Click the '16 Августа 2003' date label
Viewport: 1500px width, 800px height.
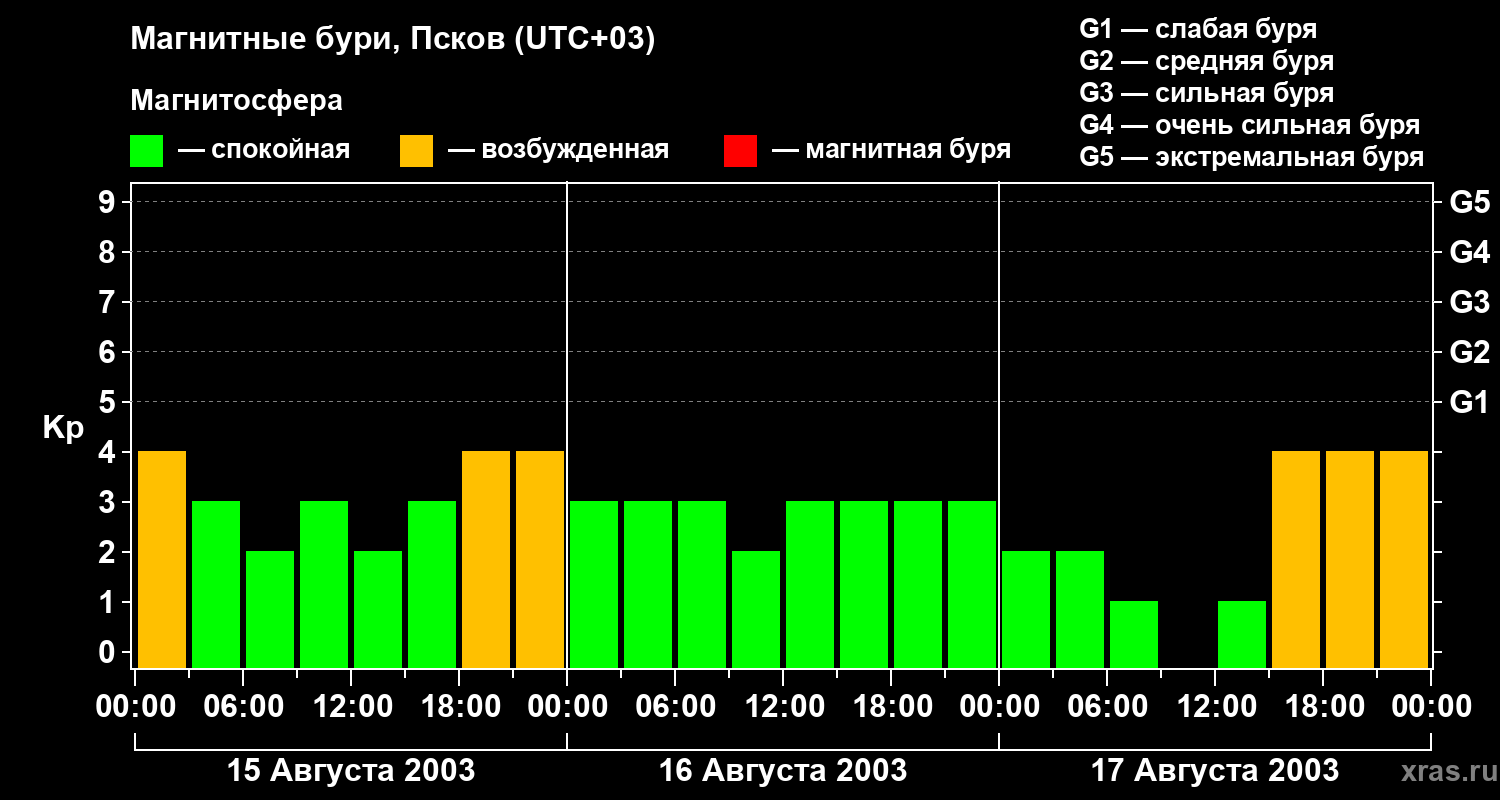tap(782, 770)
